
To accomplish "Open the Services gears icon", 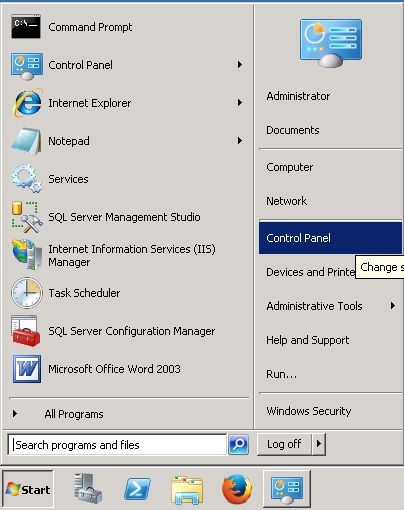I will pos(27,178).
